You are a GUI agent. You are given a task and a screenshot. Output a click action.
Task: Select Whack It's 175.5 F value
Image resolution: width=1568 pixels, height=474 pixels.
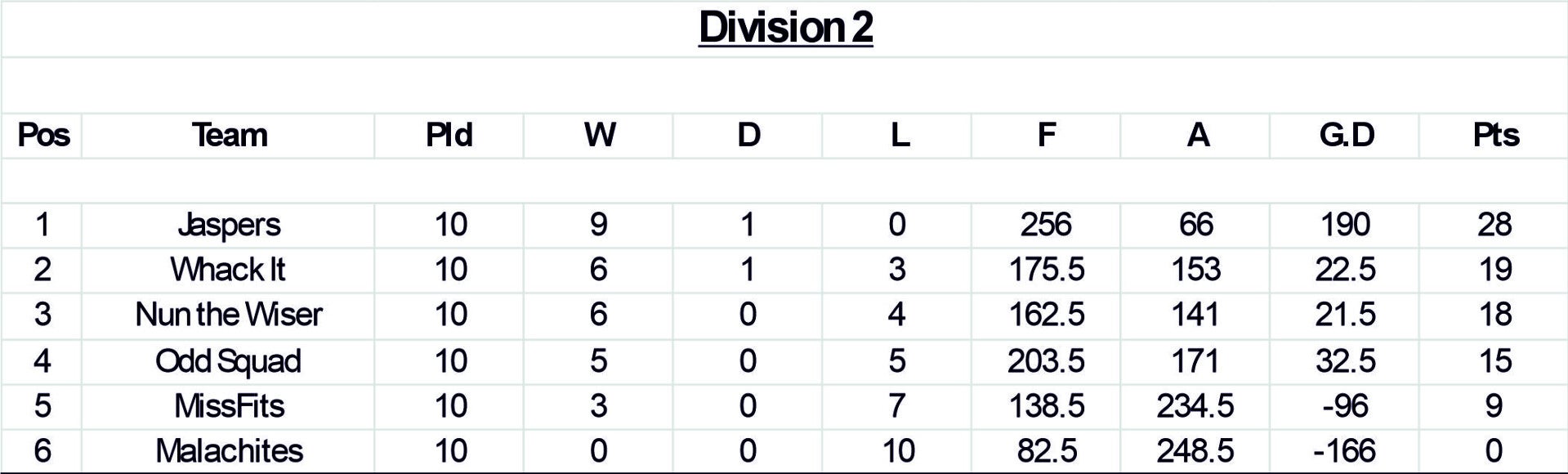[x=1046, y=270]
